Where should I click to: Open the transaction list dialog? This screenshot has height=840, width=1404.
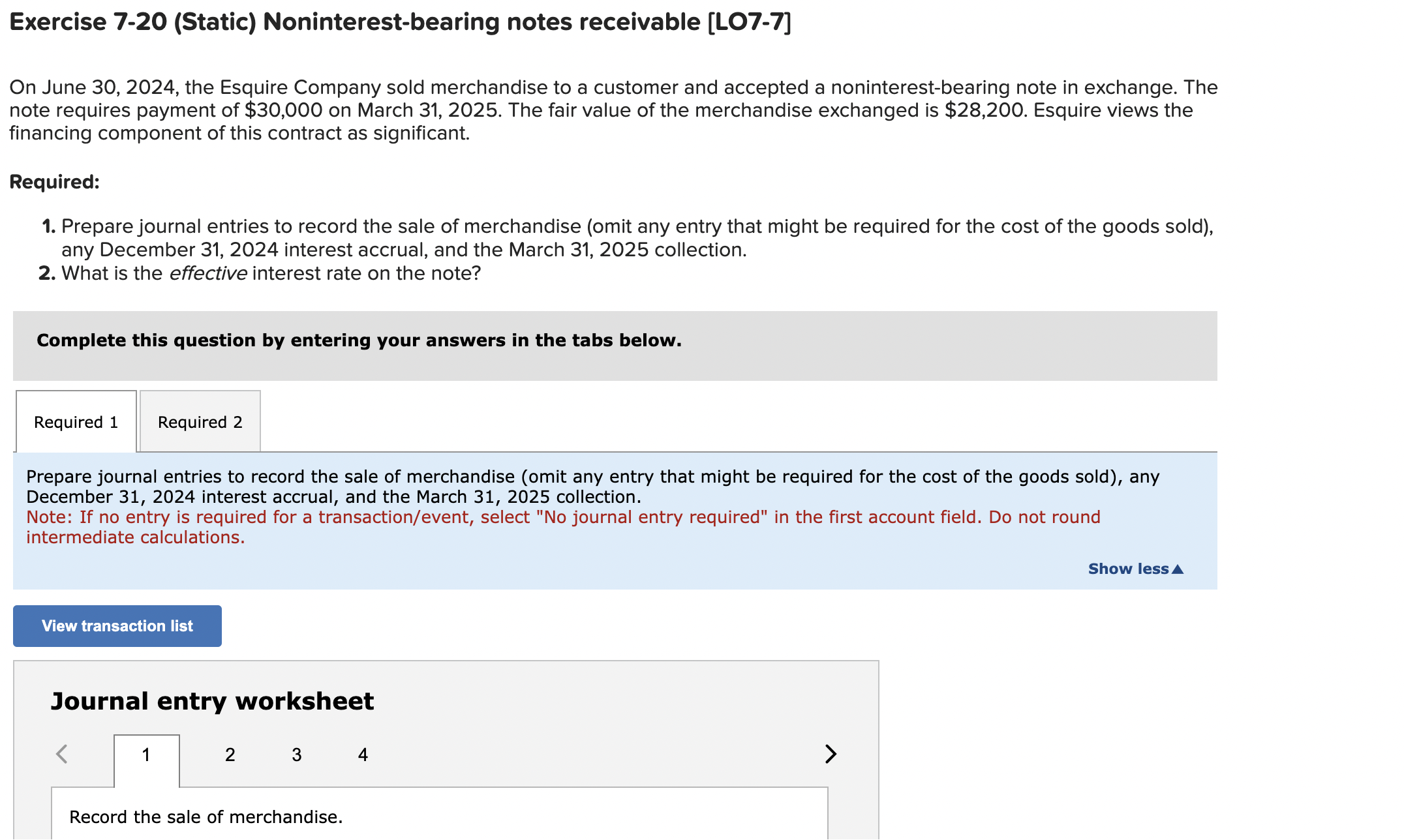117,625
